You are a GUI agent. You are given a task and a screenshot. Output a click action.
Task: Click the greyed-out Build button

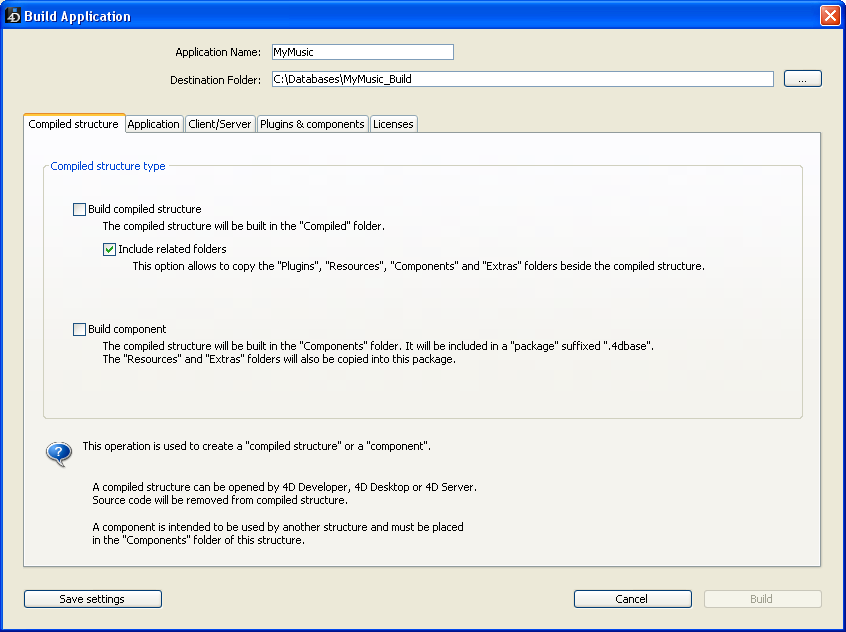[x=762, y=599]
